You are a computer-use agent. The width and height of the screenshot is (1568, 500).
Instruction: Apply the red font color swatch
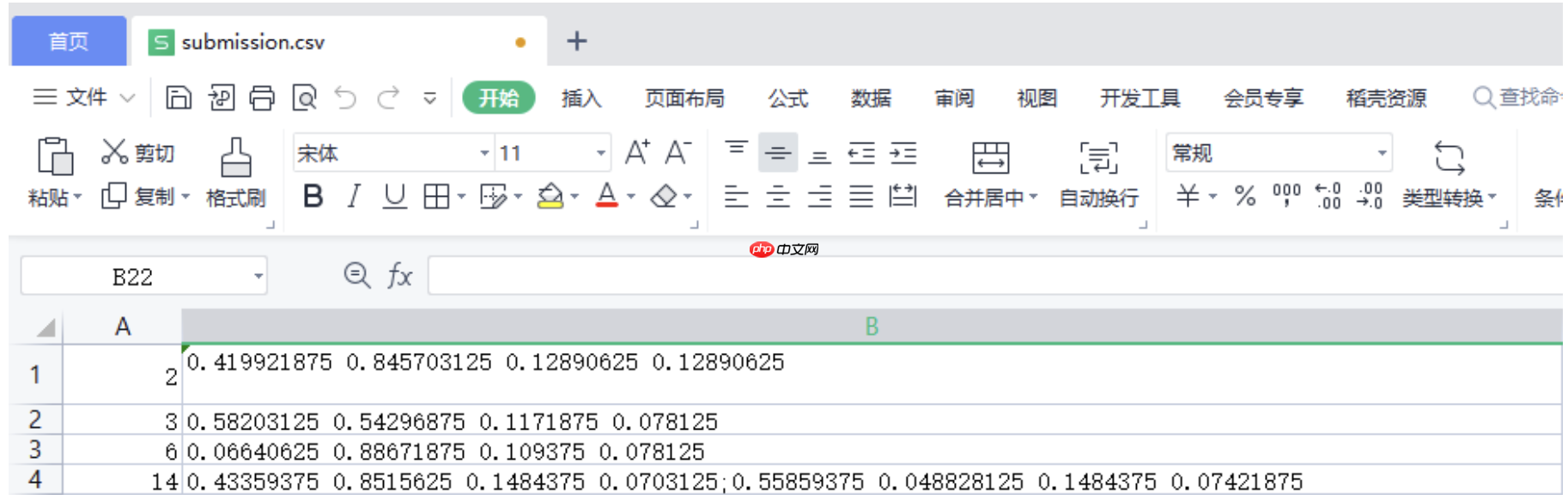(607, 197)
